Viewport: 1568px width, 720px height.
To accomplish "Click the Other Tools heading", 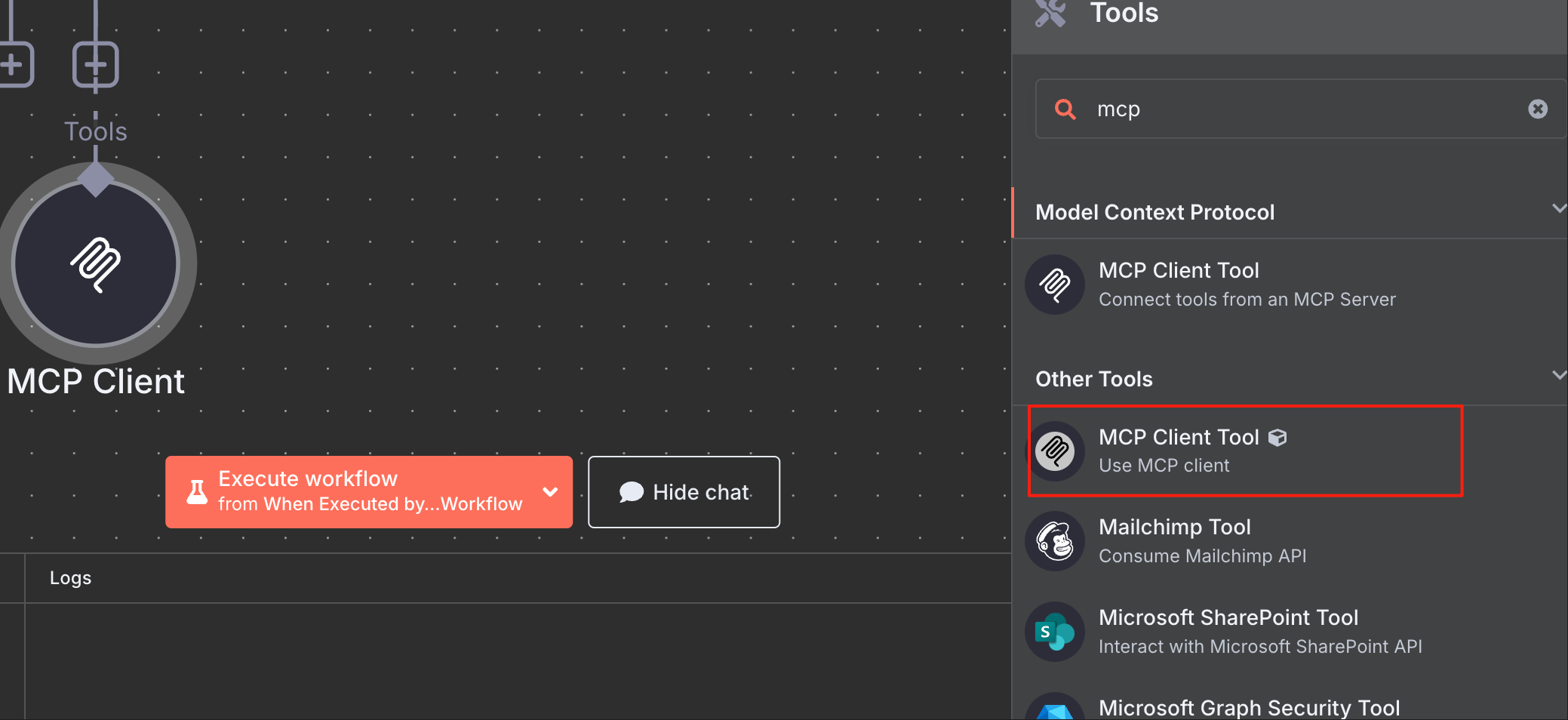I will click(1093, 379).
